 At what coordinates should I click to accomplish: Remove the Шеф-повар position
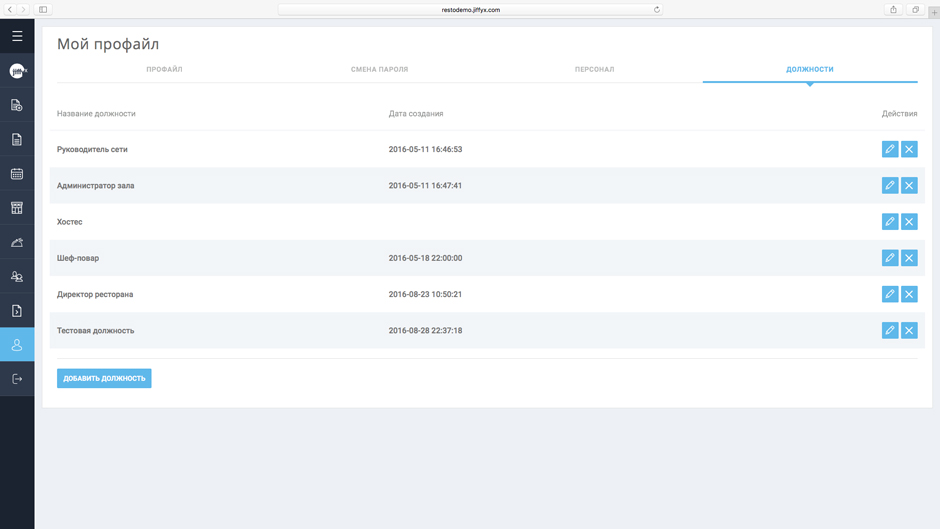pos(909,258)
